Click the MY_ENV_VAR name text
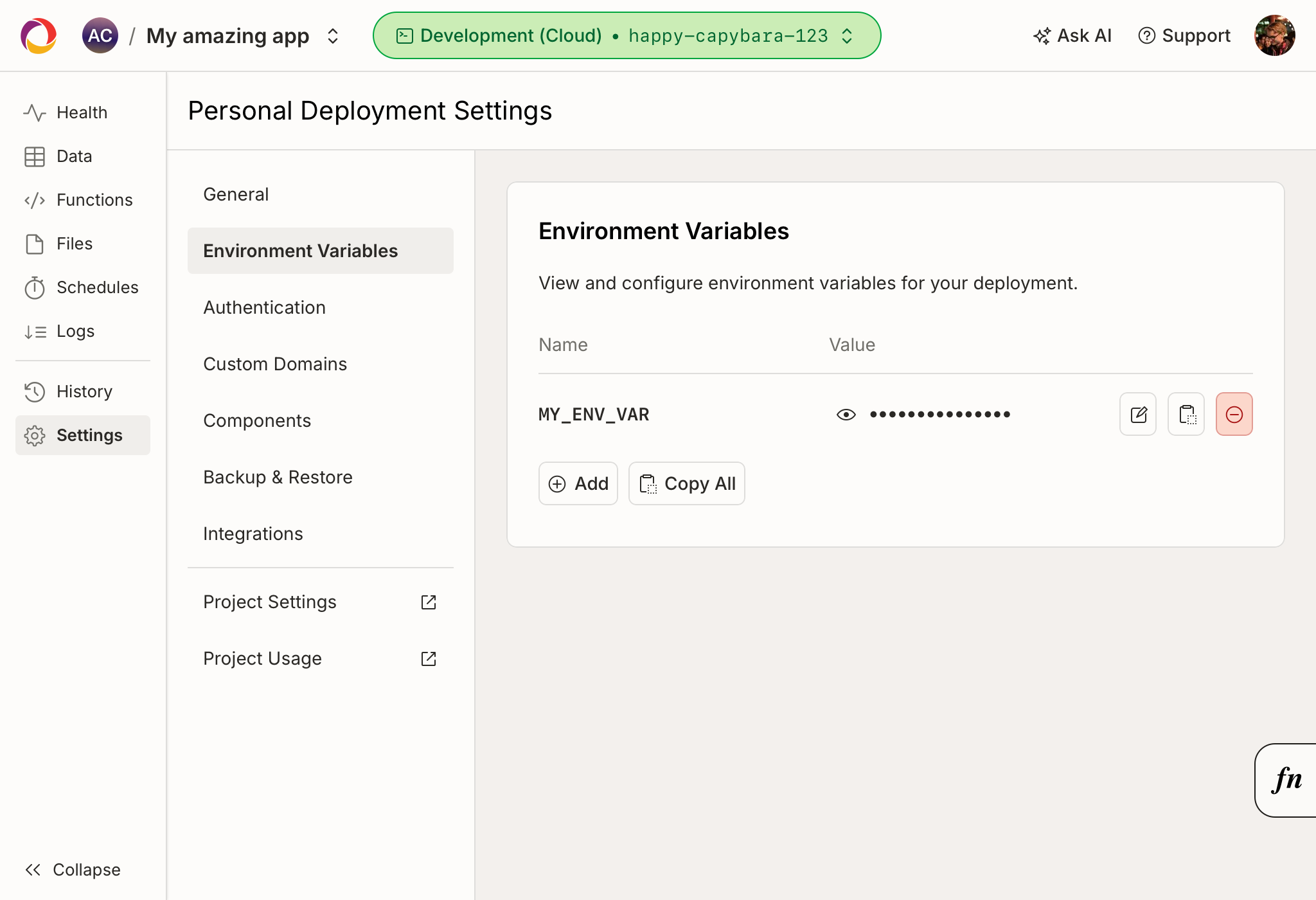1316x900 pixels. pos(594,415)
